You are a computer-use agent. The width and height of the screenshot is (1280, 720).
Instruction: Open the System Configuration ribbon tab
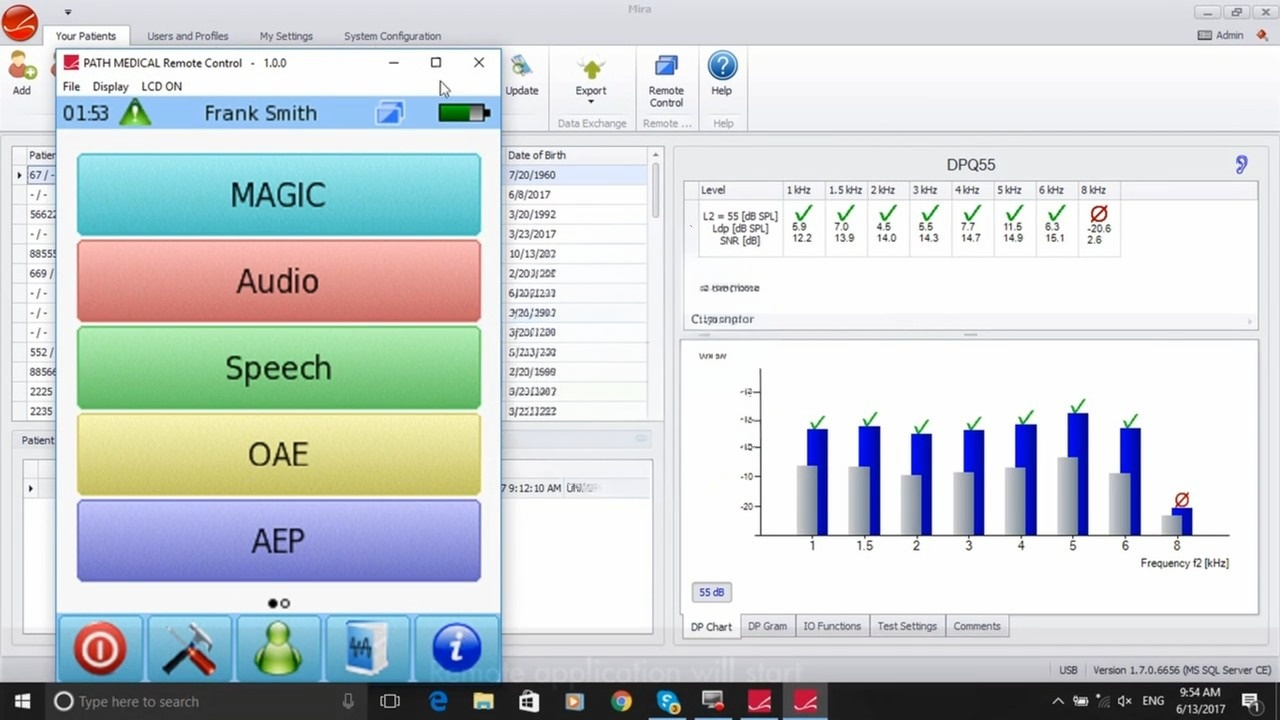[392, 36]
